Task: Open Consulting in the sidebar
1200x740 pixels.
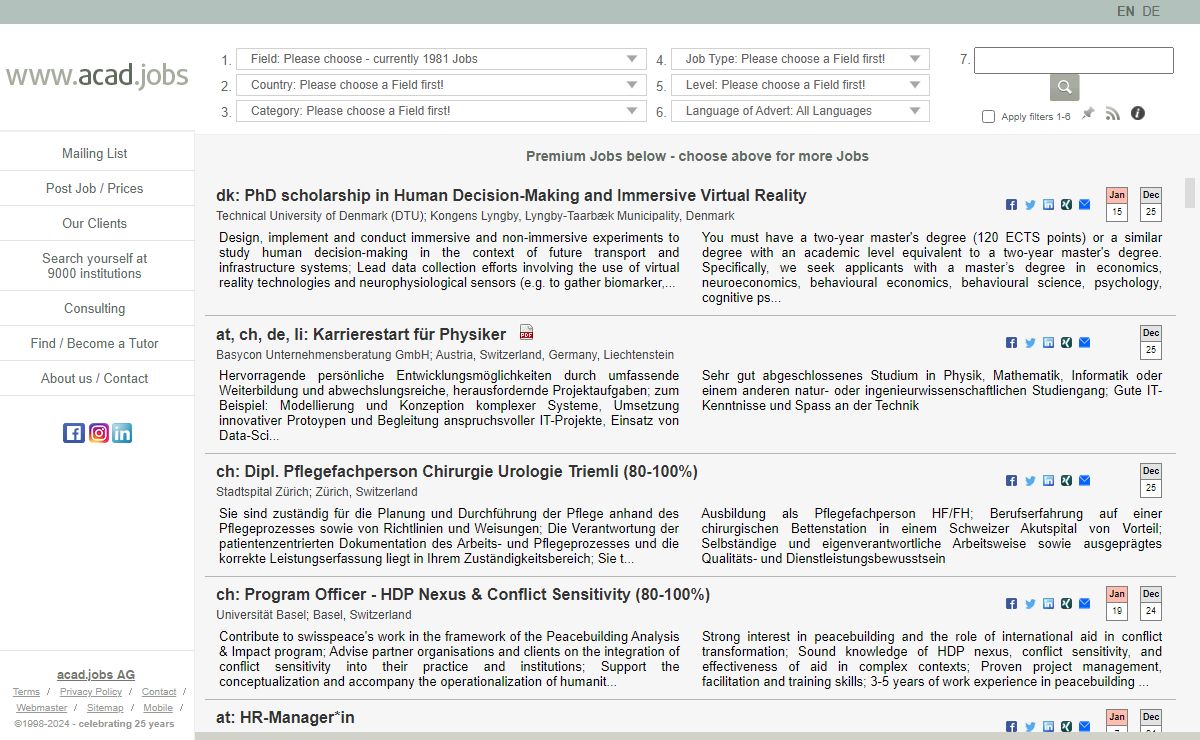Action: (x=95, y=308)
